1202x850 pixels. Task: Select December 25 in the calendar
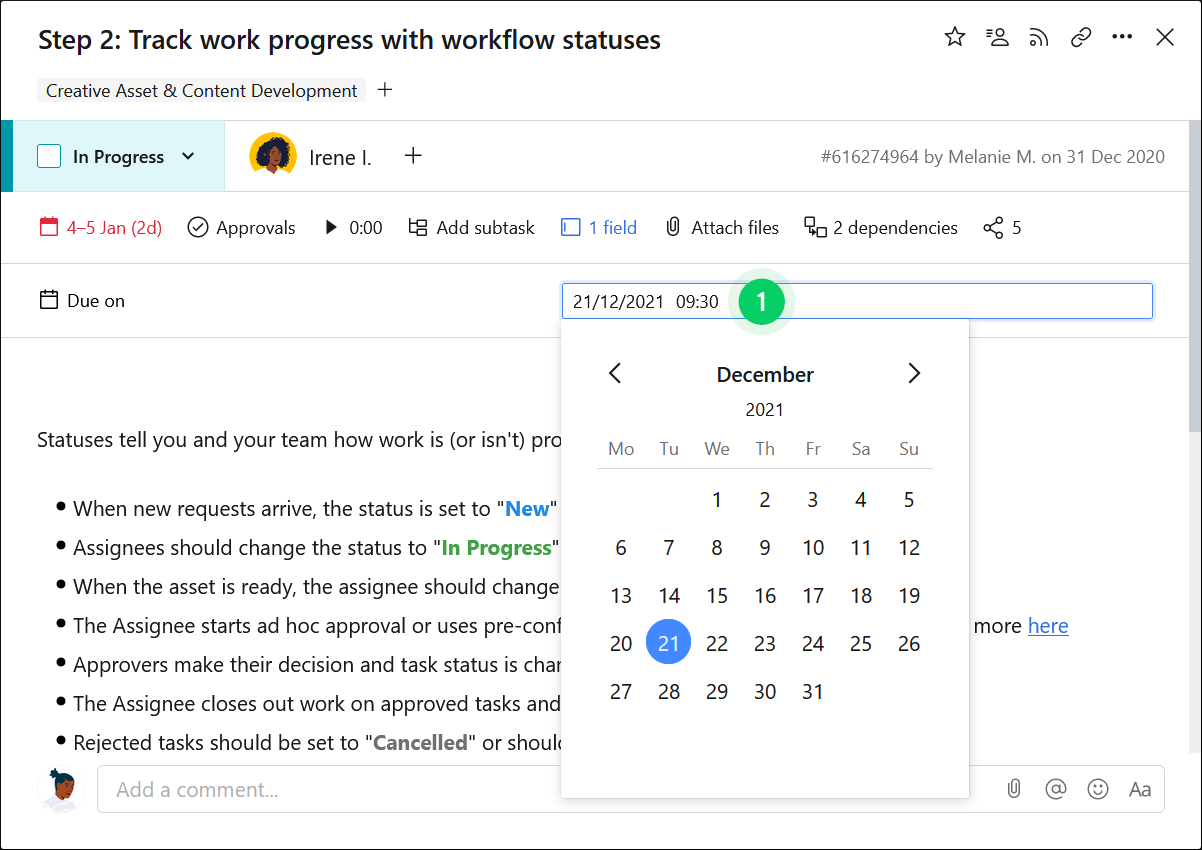(x=861, y=643)
